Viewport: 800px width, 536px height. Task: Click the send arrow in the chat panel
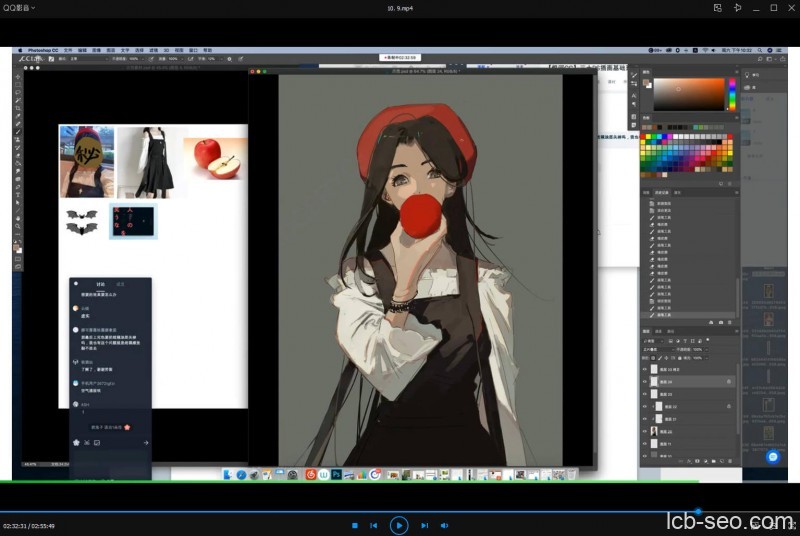[x=146, y=443]
